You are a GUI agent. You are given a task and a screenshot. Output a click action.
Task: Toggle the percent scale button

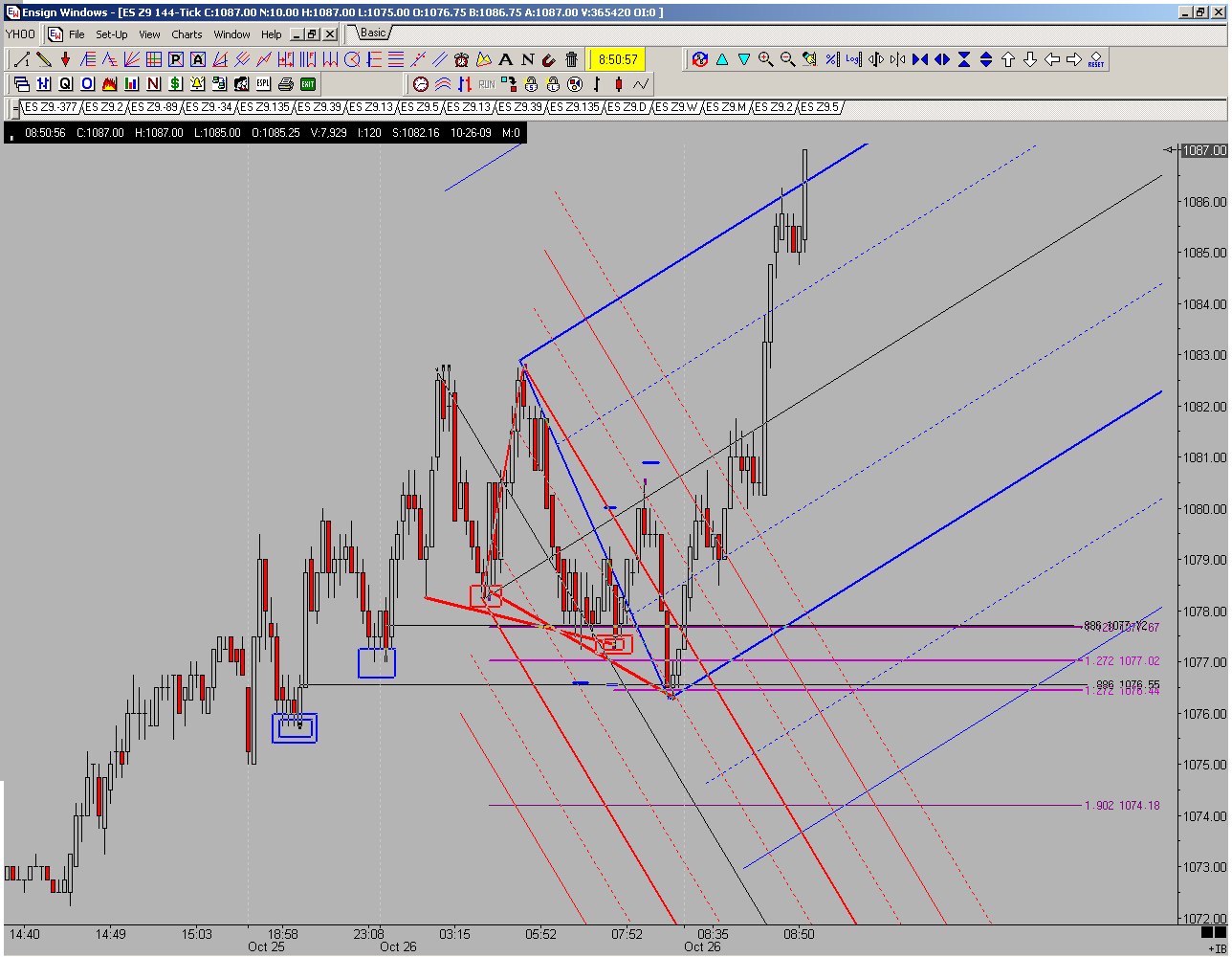(831, 59)
